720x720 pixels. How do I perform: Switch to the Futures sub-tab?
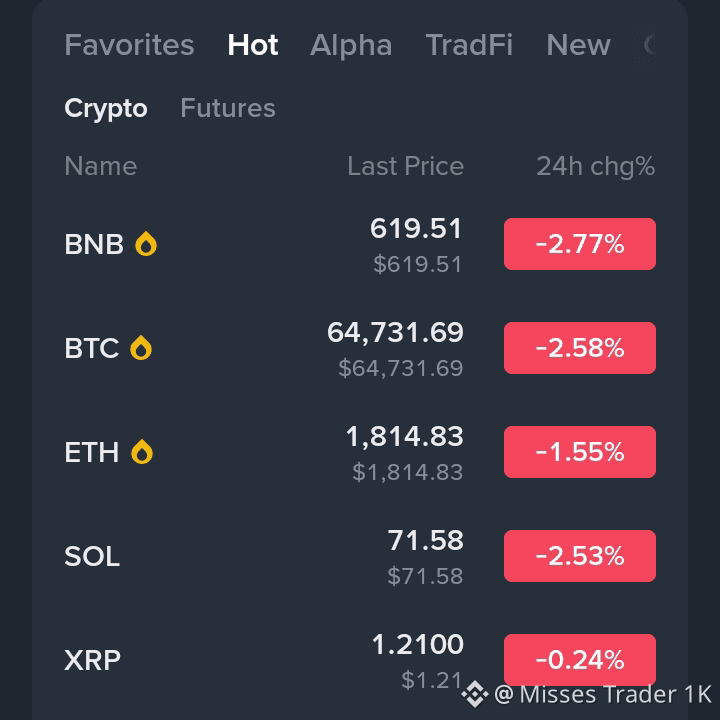(228, 108)
